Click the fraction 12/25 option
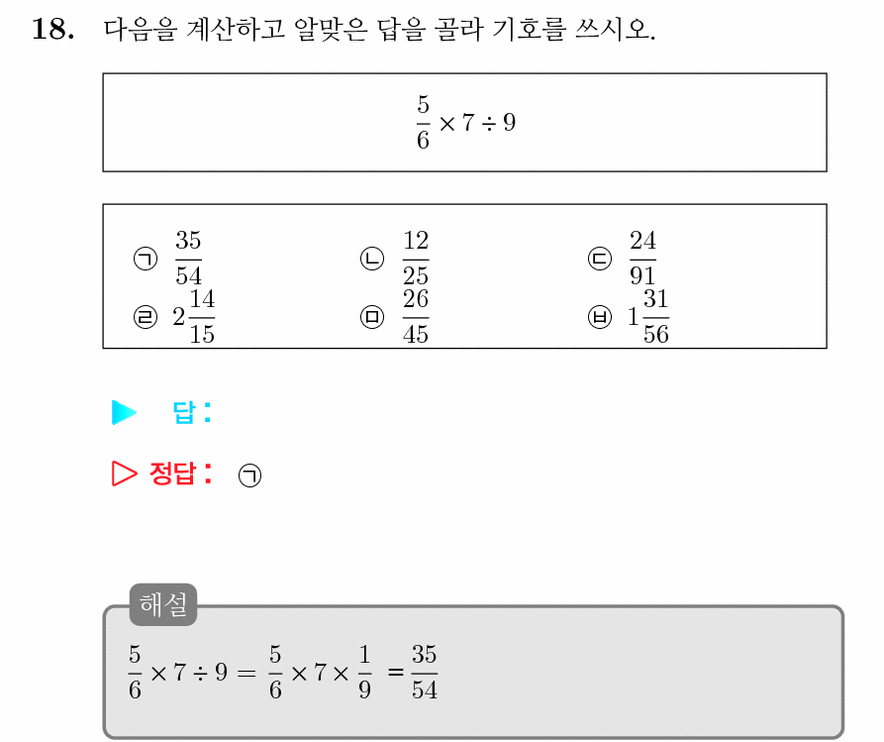The height and width of the screenshot is (742, 884). pos(416,258)
